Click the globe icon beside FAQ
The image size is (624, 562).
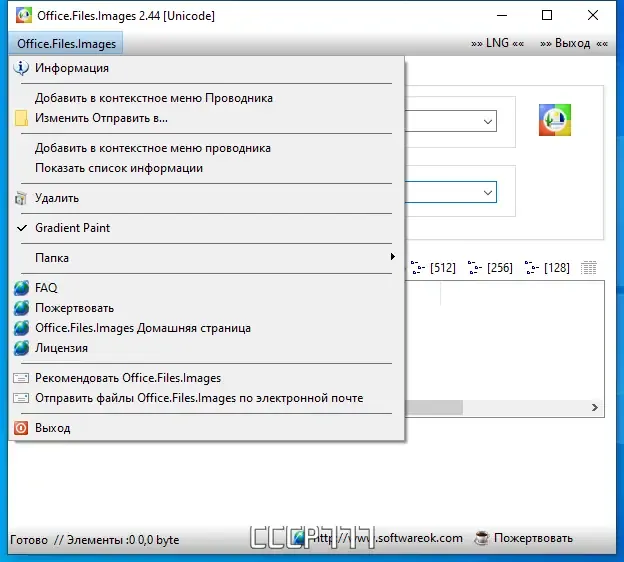point(21,288)
